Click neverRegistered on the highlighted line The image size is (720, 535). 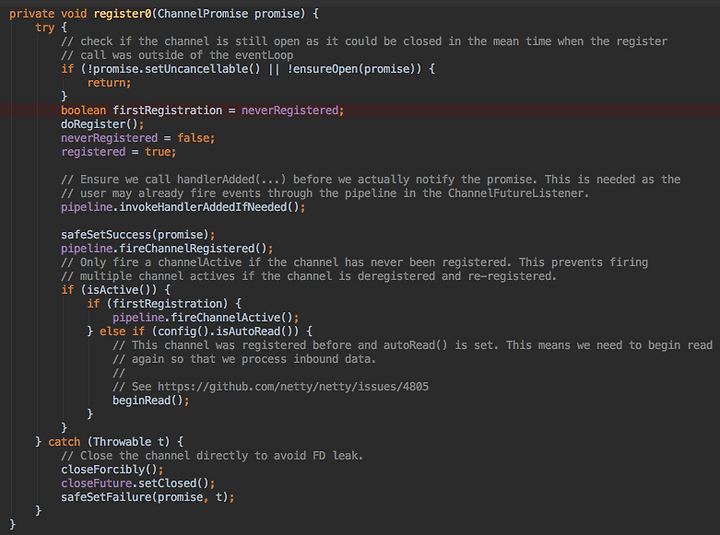[x=290, y=110]
